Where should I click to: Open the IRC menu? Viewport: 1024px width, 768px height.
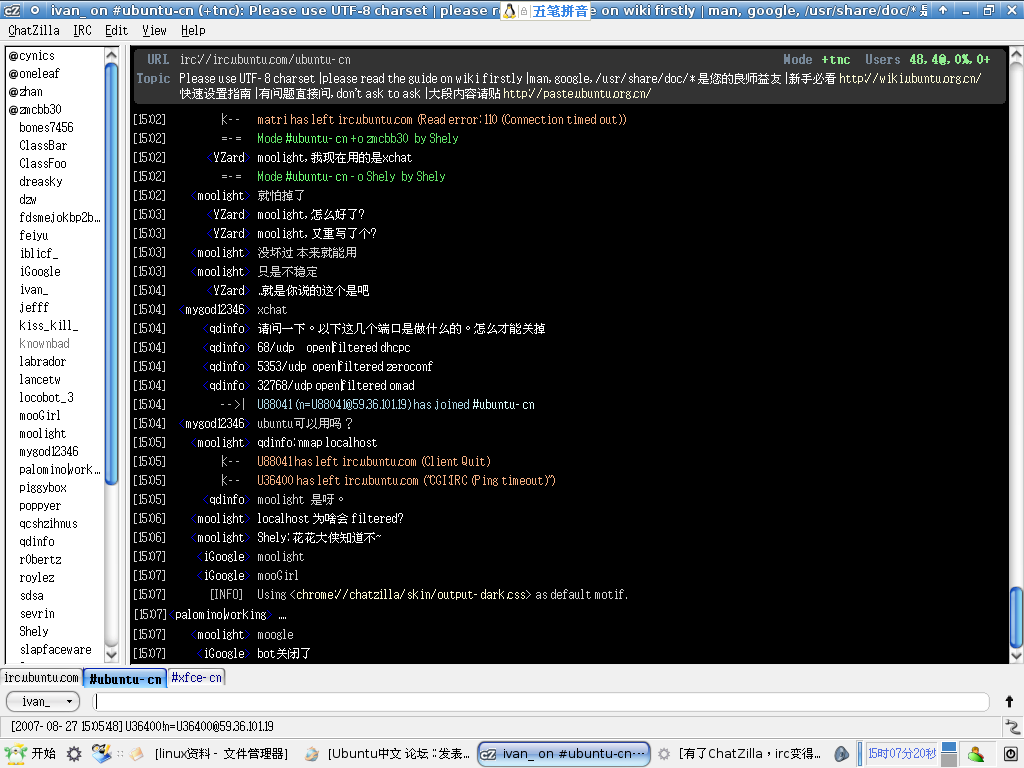[82, 30]
